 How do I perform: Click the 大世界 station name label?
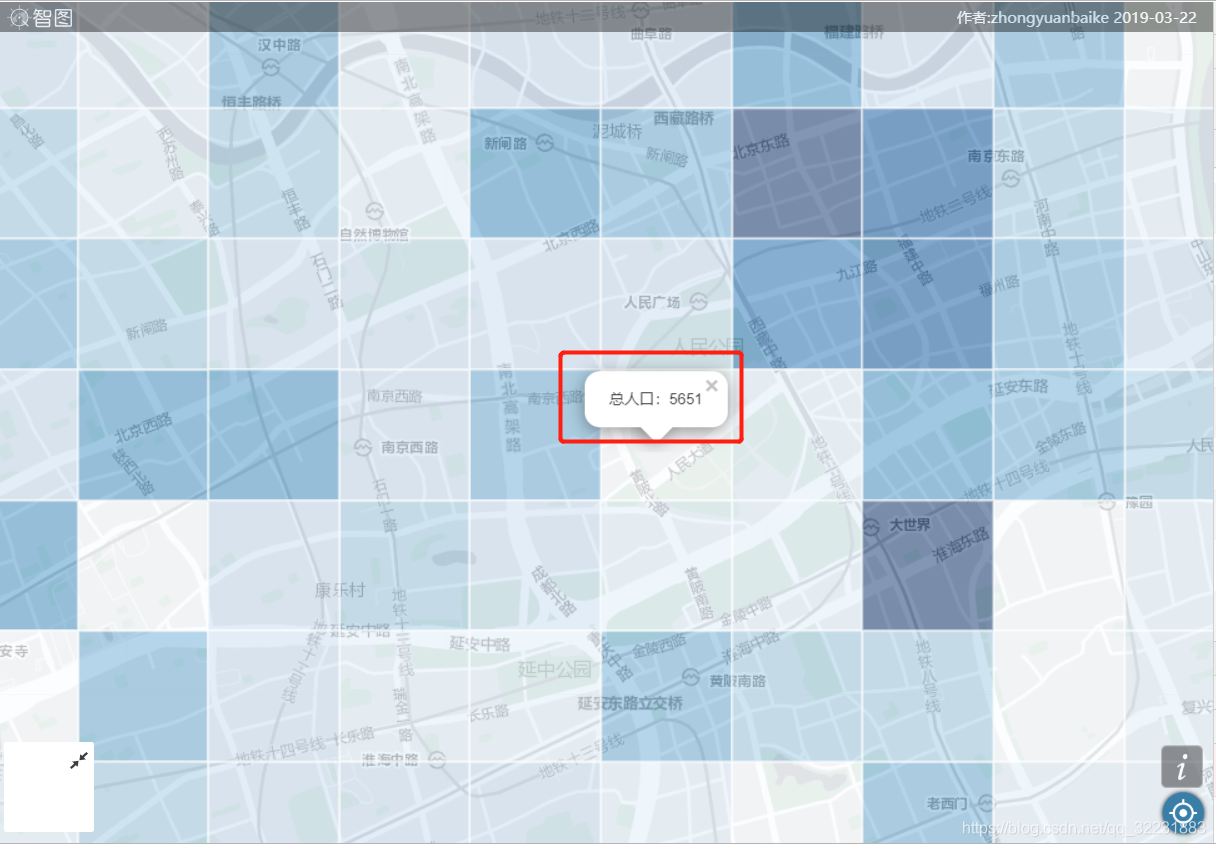click(x=910, y=525)
